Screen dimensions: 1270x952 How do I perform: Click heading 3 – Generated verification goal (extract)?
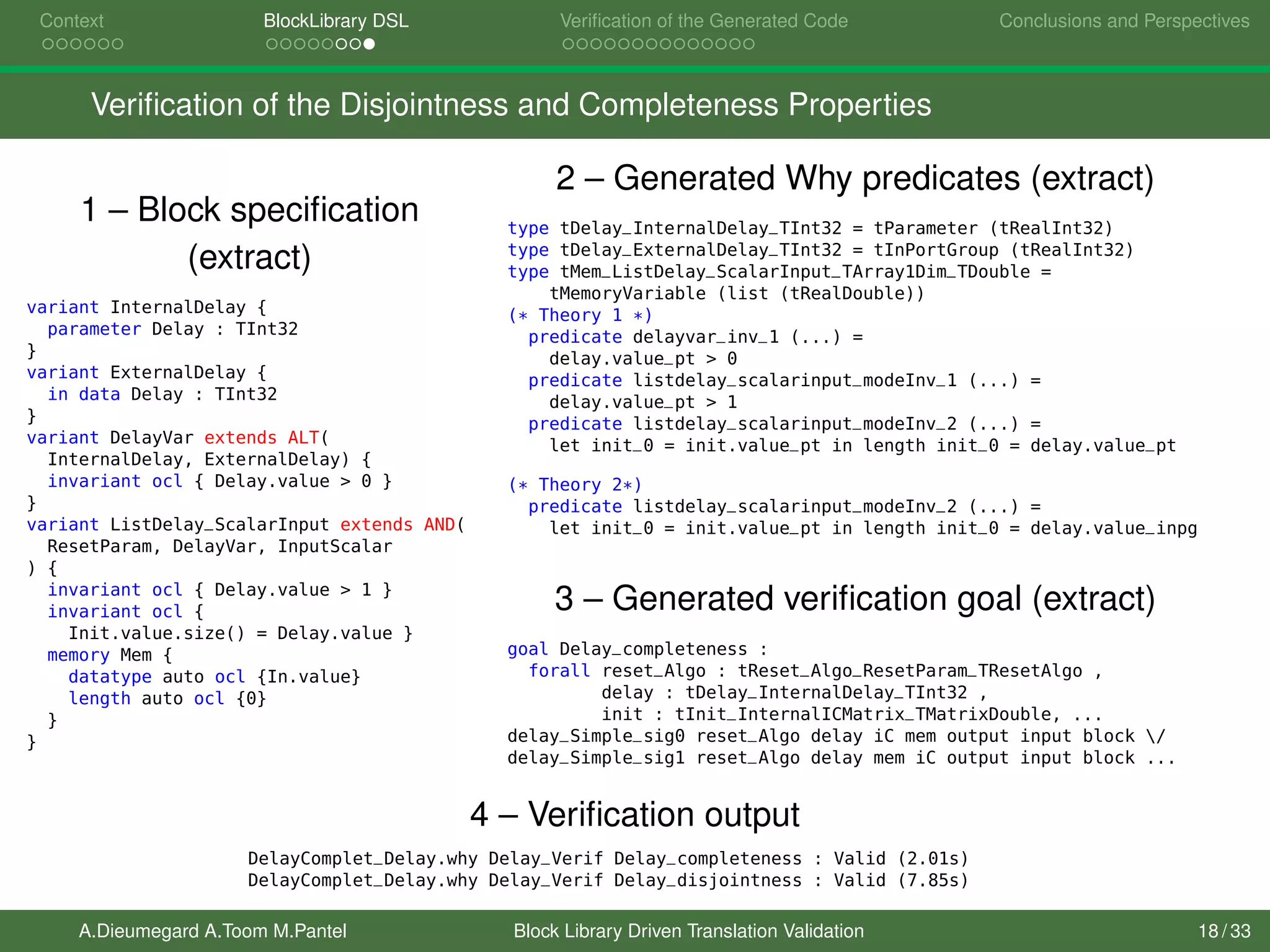[x=855, y=599]
